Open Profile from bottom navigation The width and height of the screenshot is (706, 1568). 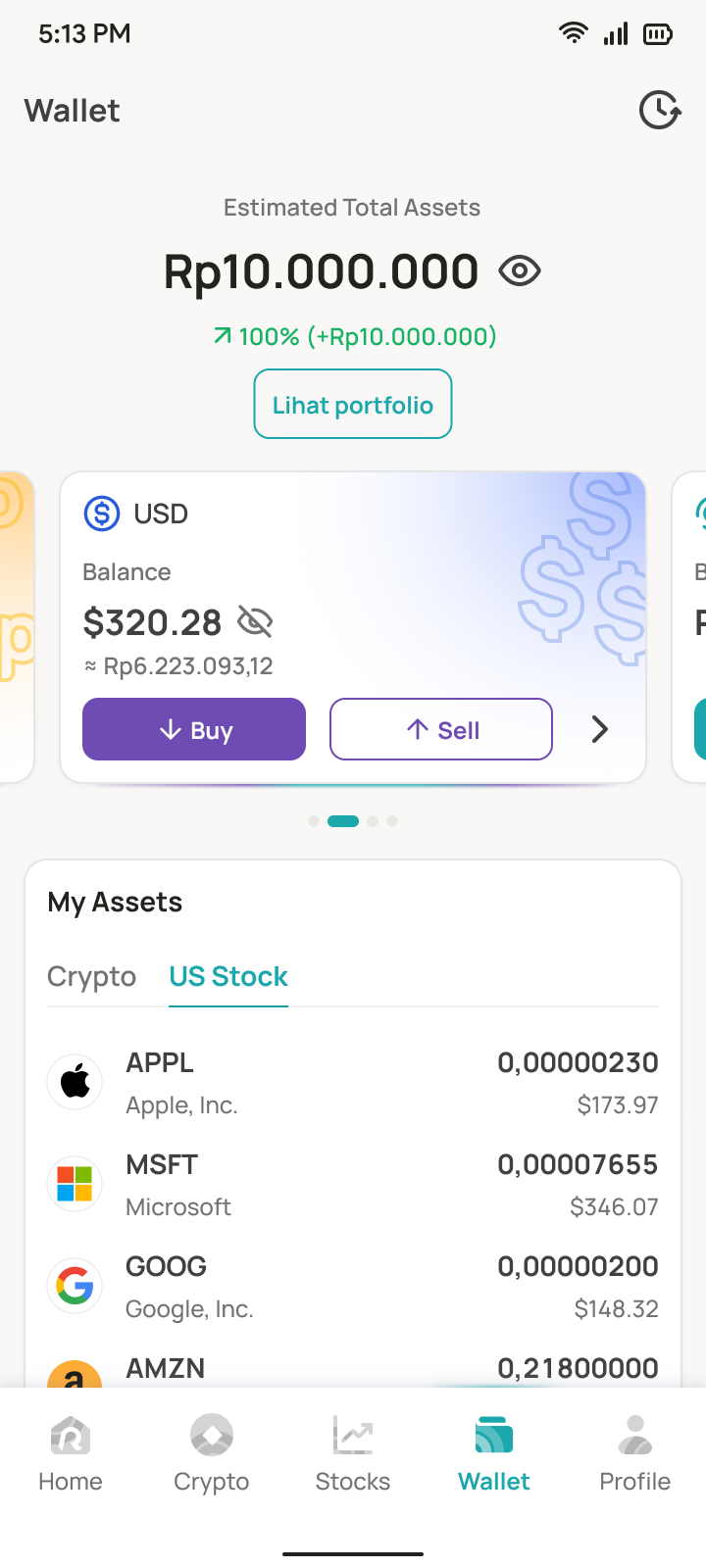tap(635, 1454)
